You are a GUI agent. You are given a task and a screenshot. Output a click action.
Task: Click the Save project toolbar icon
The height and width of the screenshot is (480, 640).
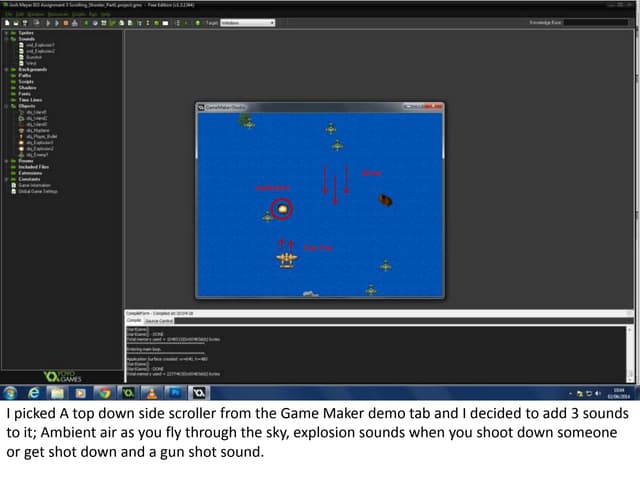click(x=21, y=22)
